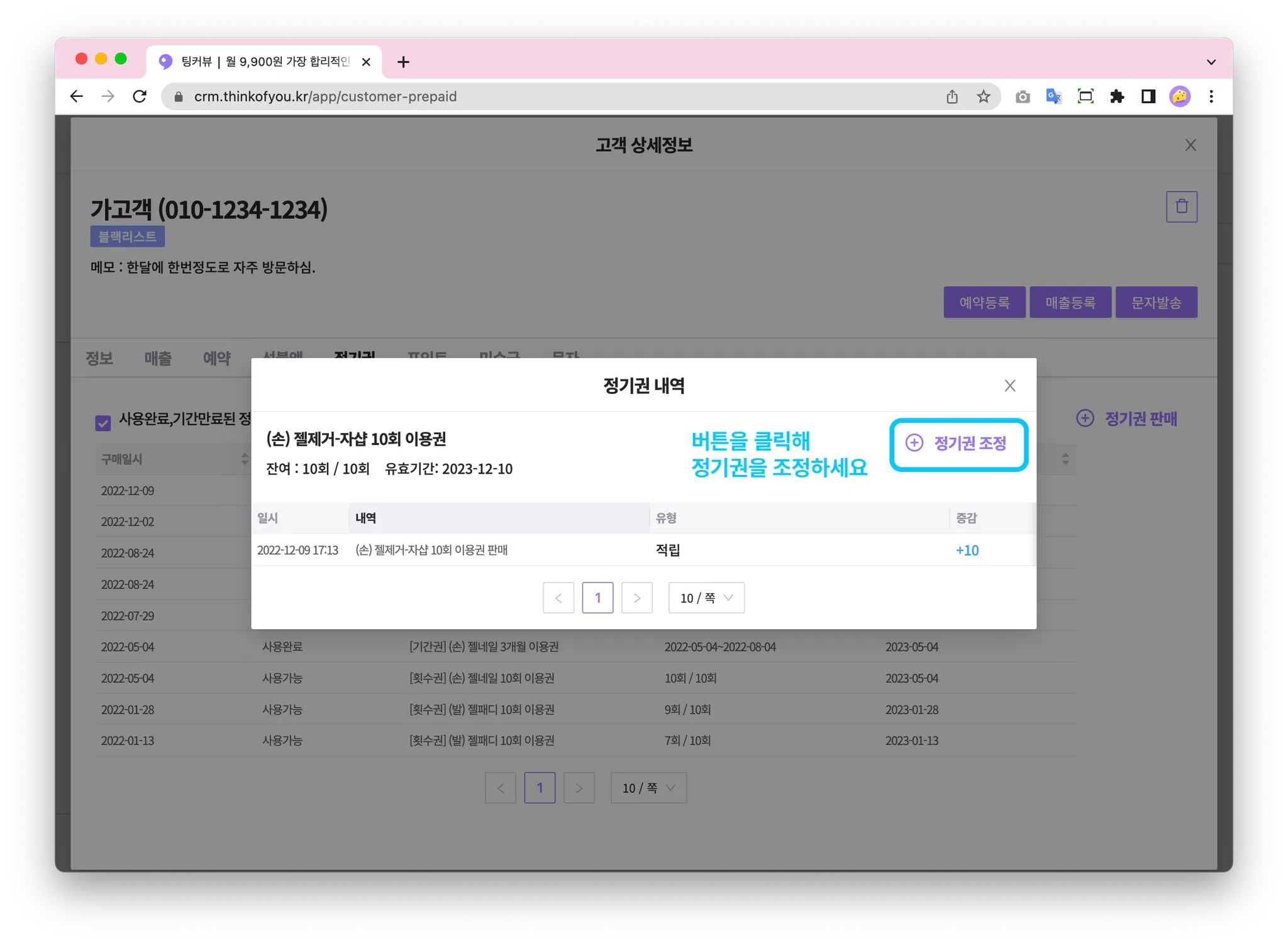The image size is (1288, 945).
Task: Switch to the 매출 tab
Action: click(157, 359)
